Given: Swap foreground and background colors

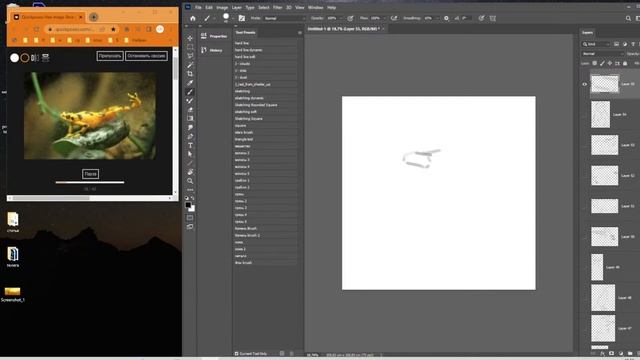Looking at the screenshot, I should coord(193,198).
